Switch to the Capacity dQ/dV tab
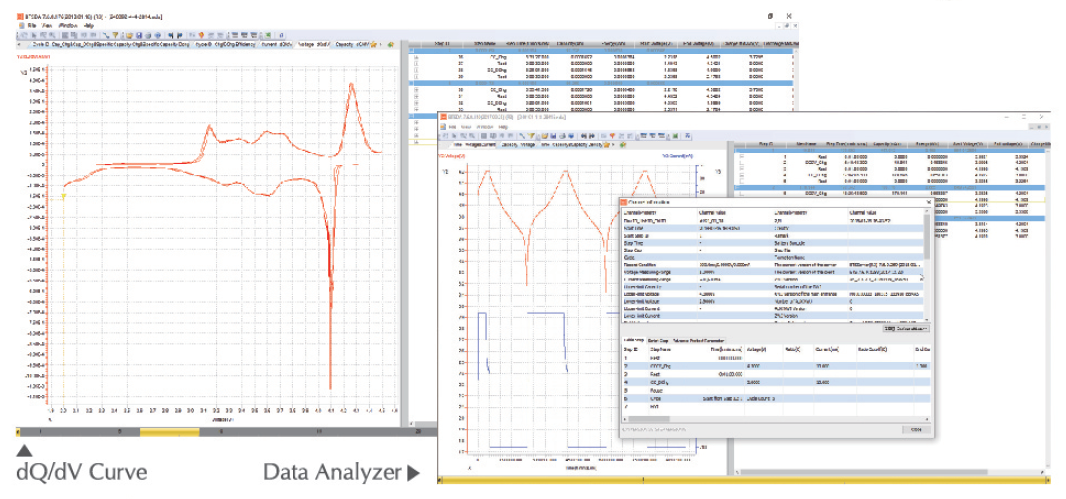1066x499 pixels. pyautogui.click(x=351, y=45)
